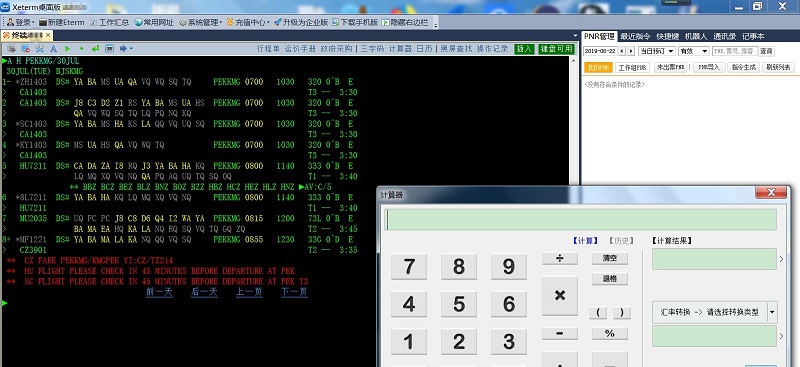Click the calculator expression input field

[581, 219]
